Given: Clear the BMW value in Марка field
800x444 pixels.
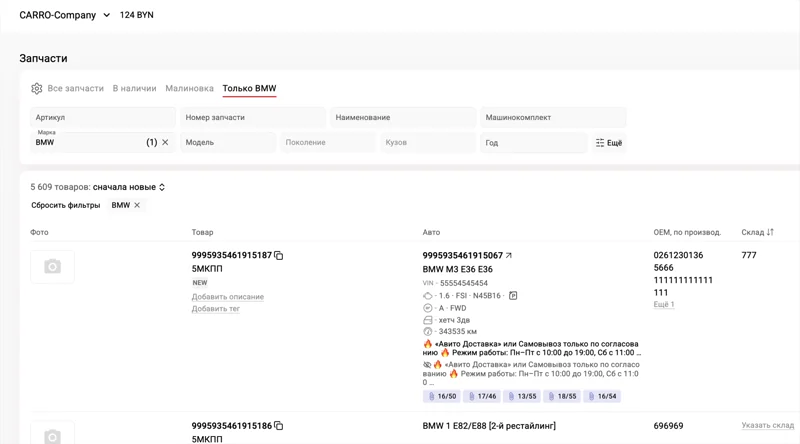Looking at the screenshot, I should (x=166, y=143).
